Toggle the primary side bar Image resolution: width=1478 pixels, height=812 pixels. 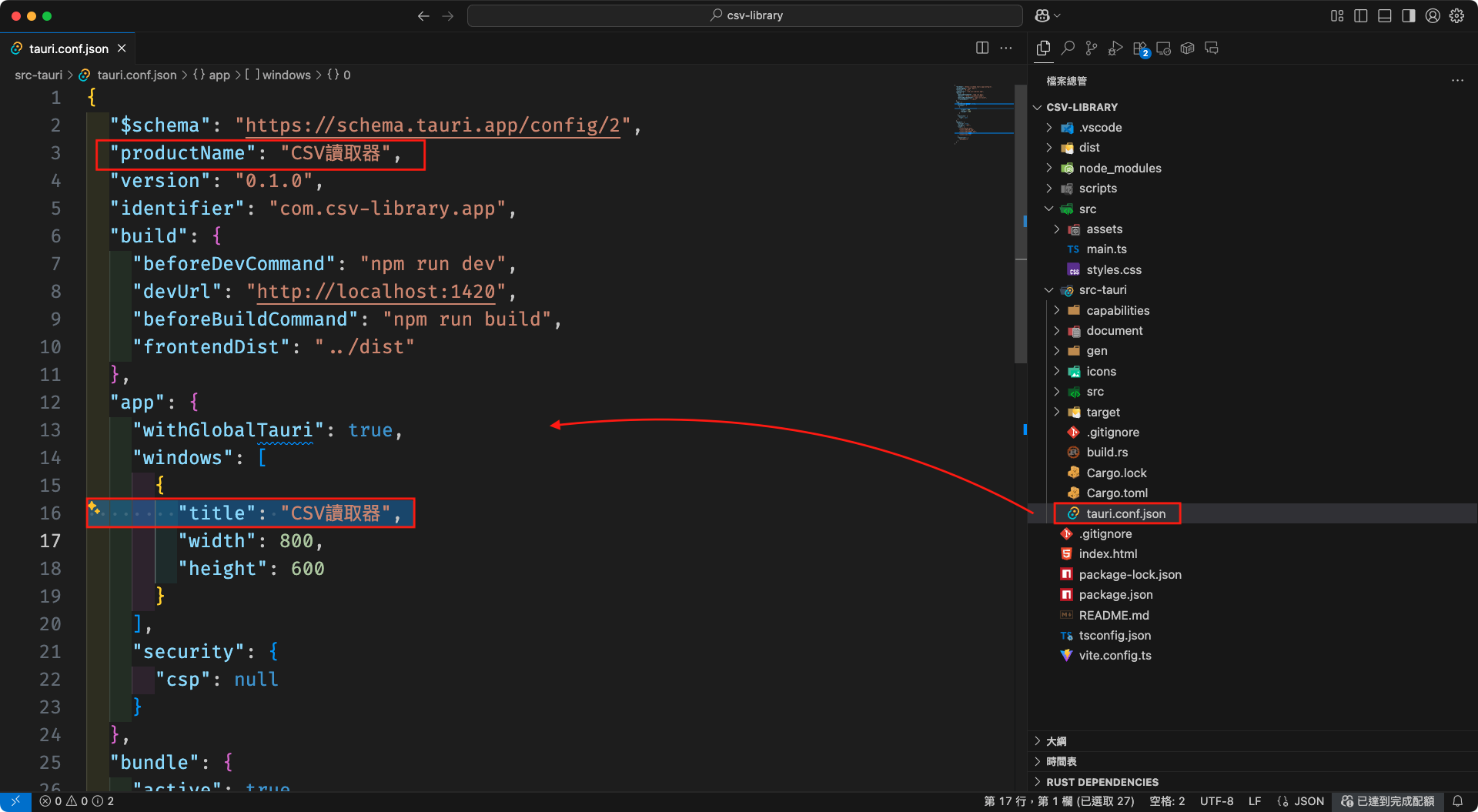[x=1361, y=15]
